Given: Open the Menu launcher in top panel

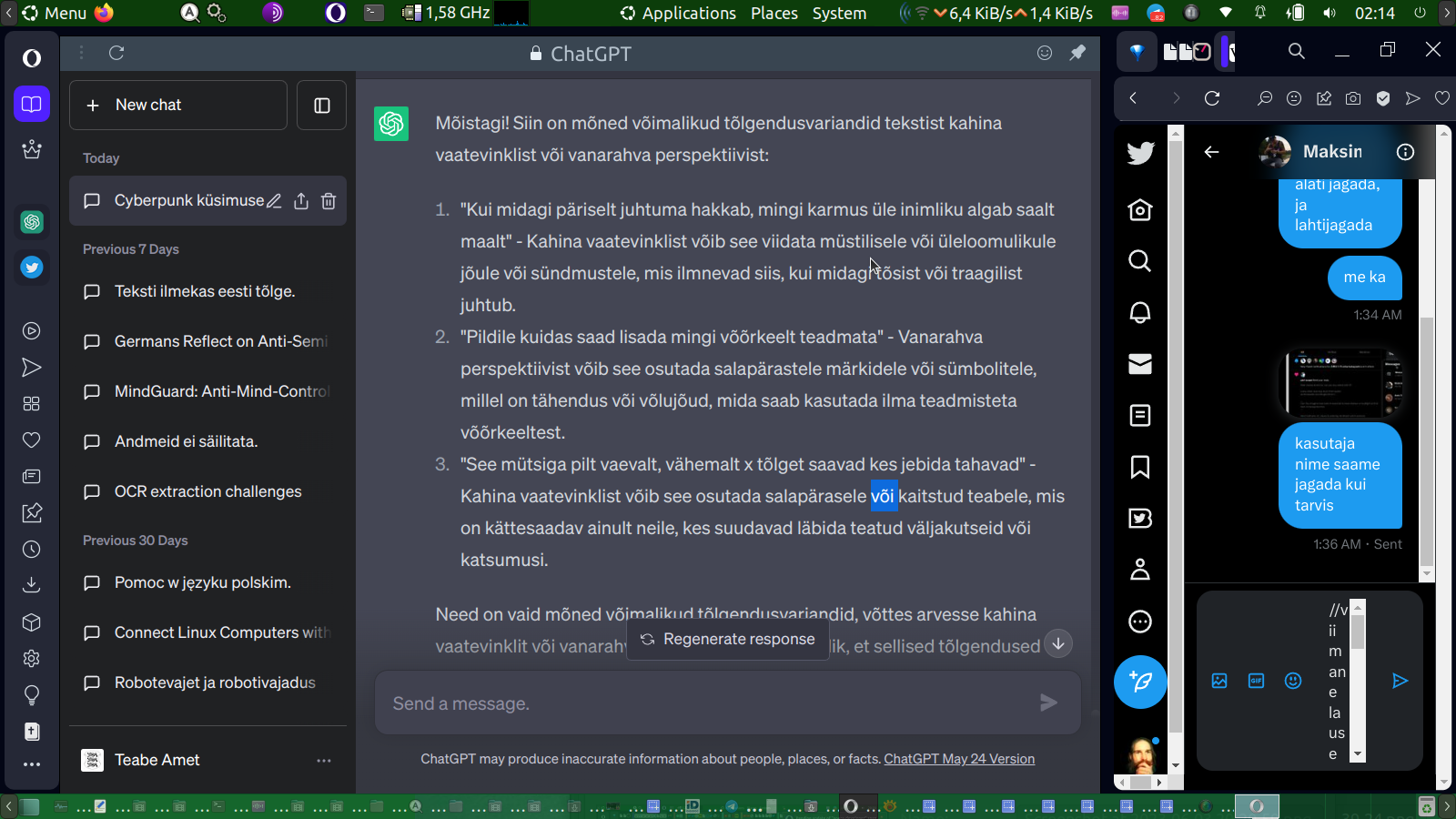Looking at the screenshot, I should pyautogui.click(x=55, y=13).
